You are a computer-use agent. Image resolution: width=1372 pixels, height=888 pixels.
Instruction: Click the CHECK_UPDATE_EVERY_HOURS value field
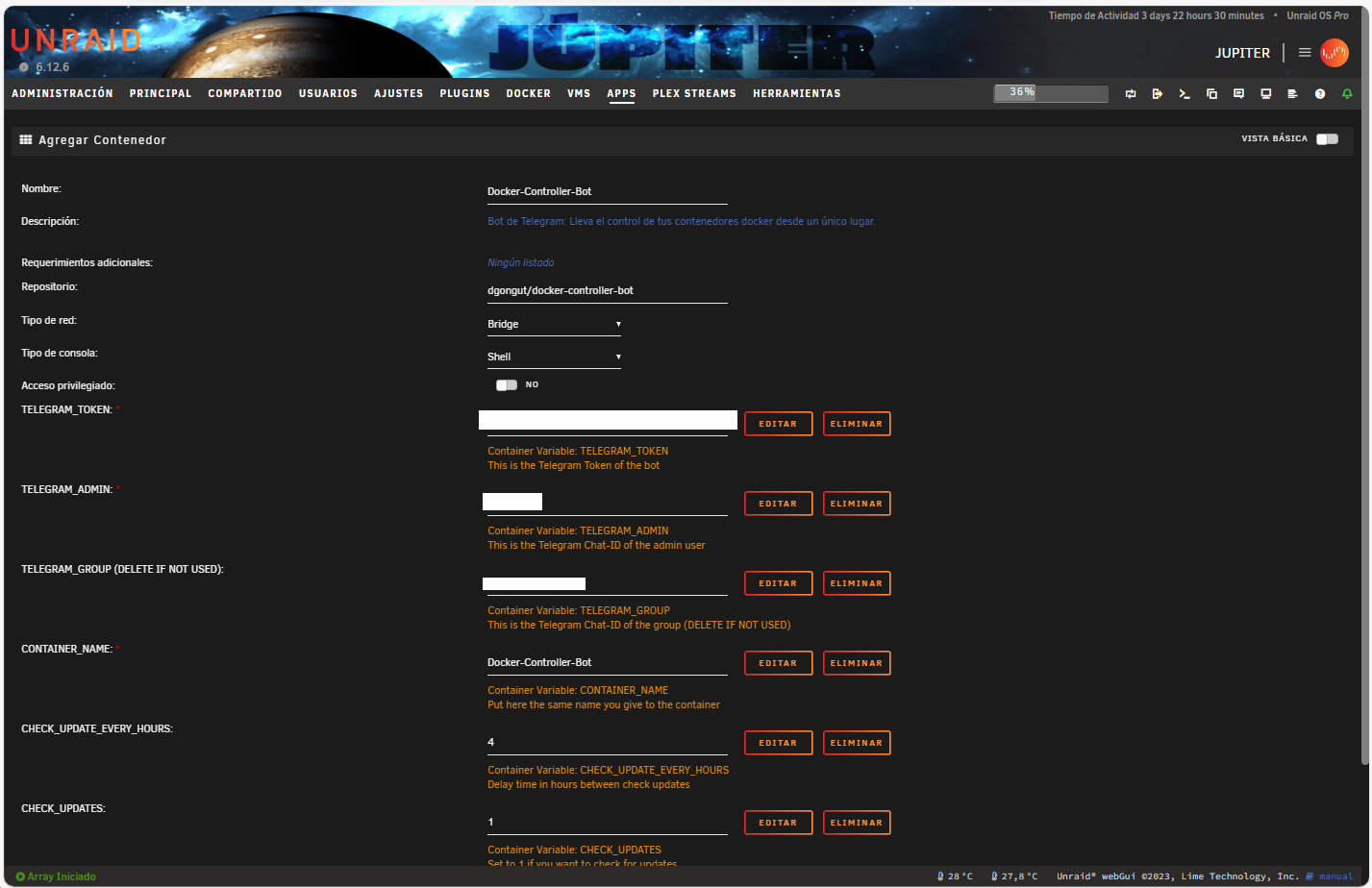coord(608,743)
